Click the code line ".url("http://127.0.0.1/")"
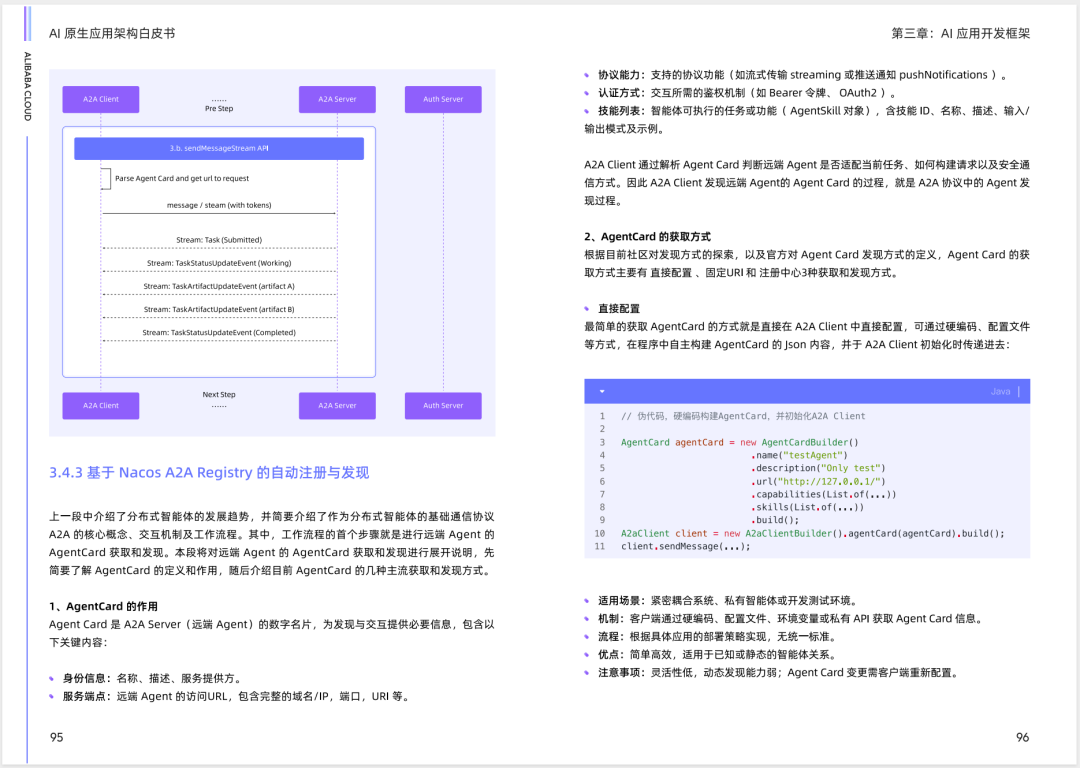 [818, 481]
